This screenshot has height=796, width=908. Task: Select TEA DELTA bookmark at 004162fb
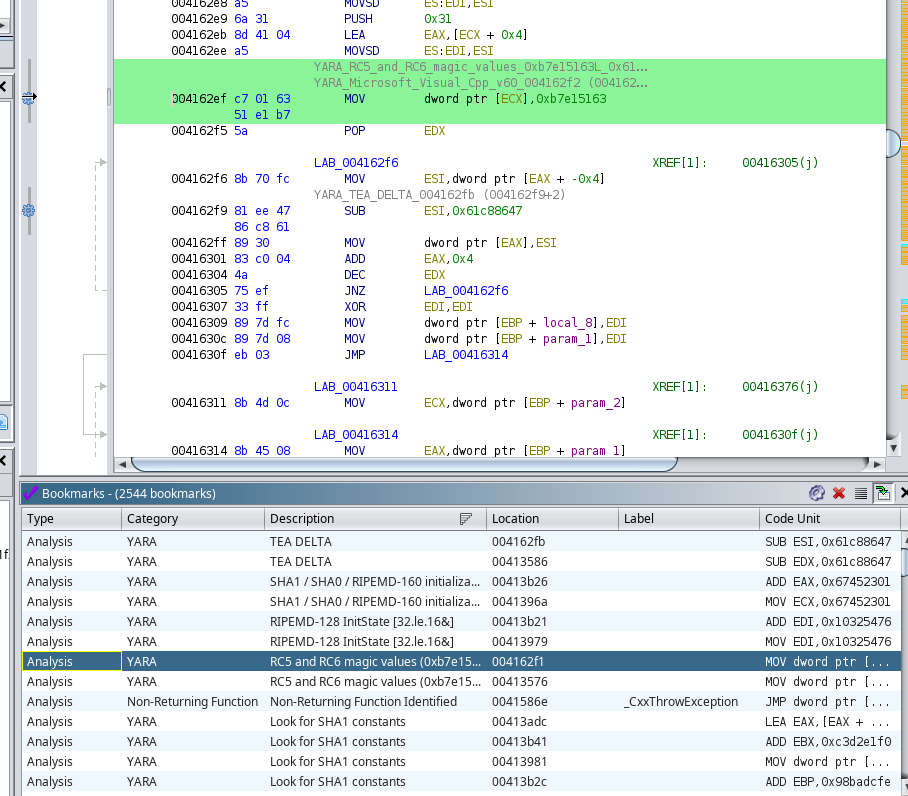(x=461, y=542)
